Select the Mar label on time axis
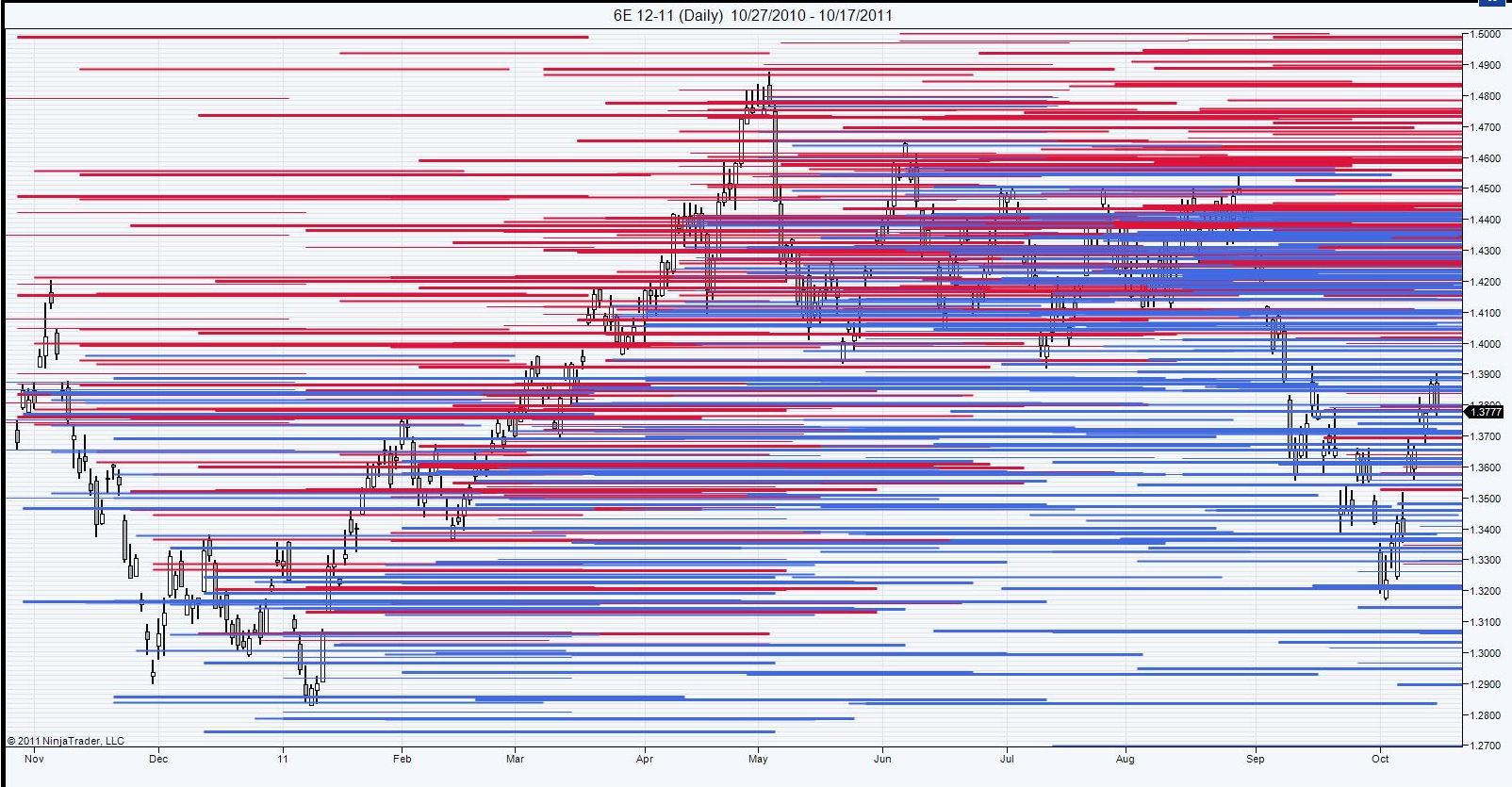 515,759
